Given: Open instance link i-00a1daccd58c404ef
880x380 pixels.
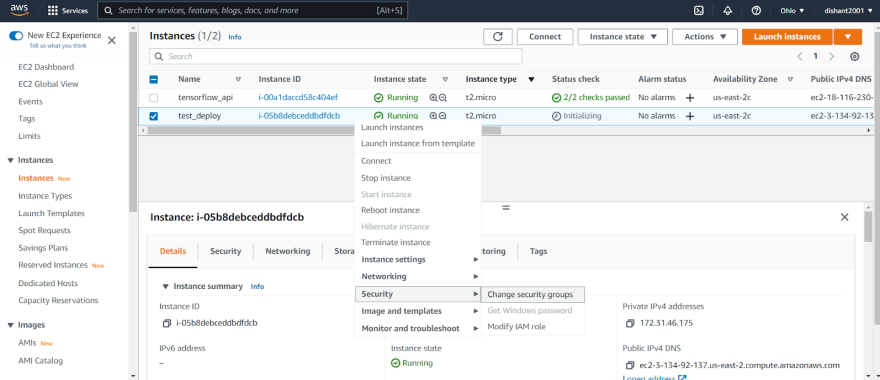Looking at the screenshot, I should click(x=298, y=98).
